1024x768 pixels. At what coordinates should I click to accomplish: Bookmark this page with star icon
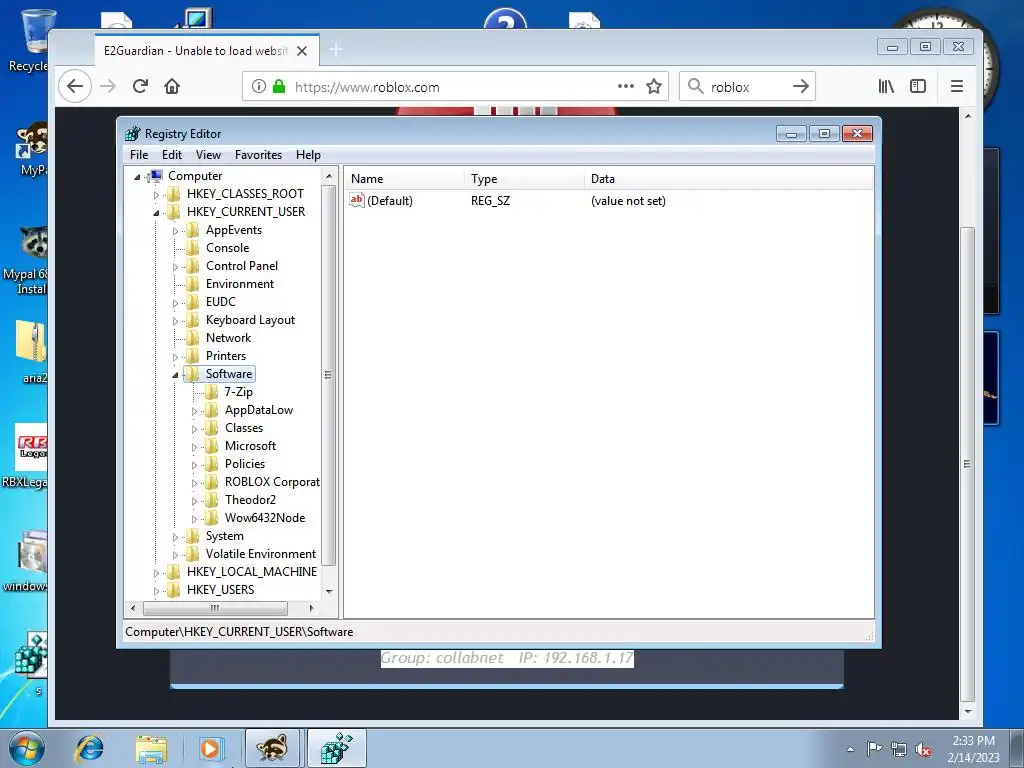click(x=654, y=86)
